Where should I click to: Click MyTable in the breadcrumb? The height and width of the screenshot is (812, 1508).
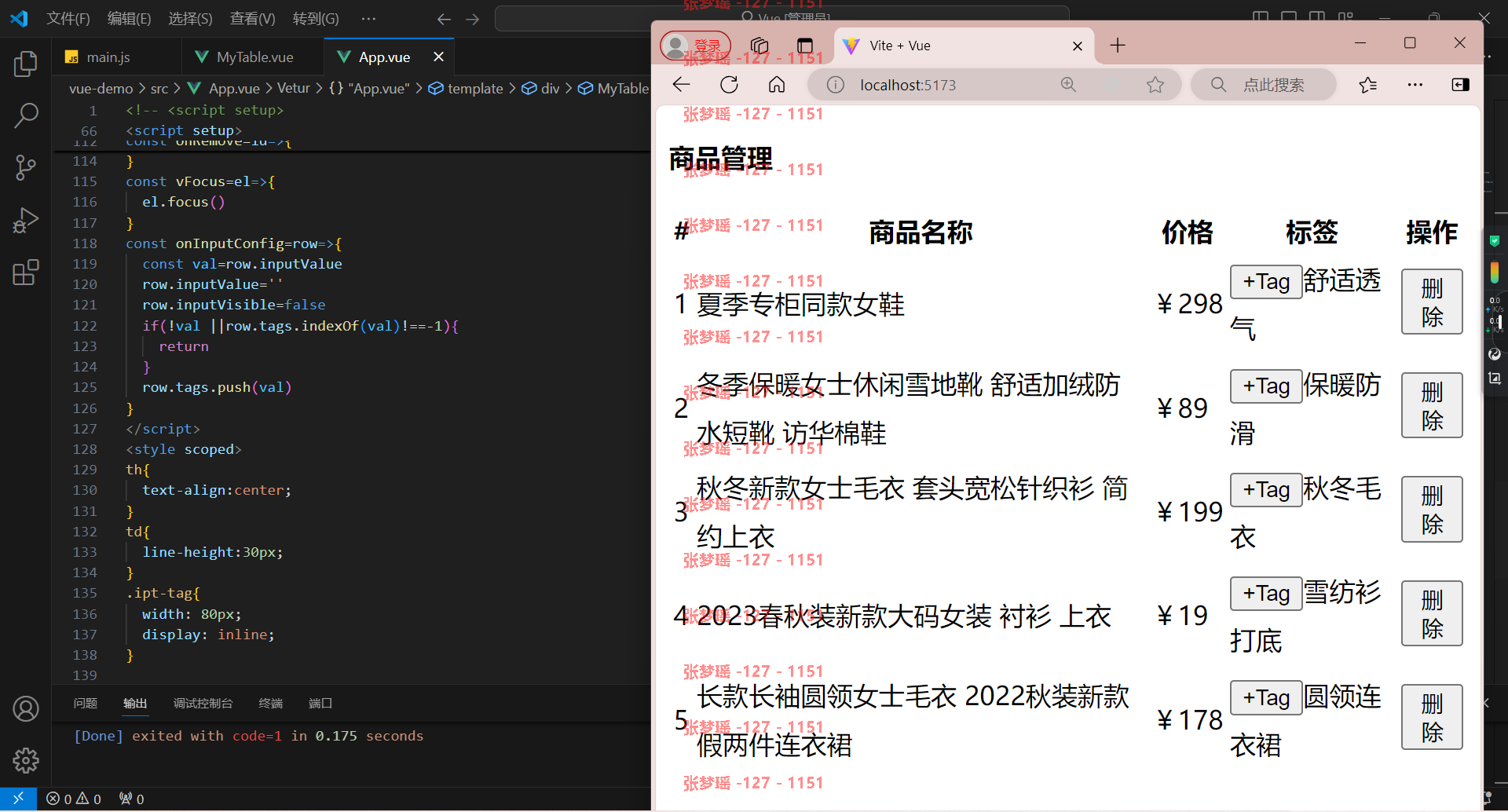pos(623,88)
